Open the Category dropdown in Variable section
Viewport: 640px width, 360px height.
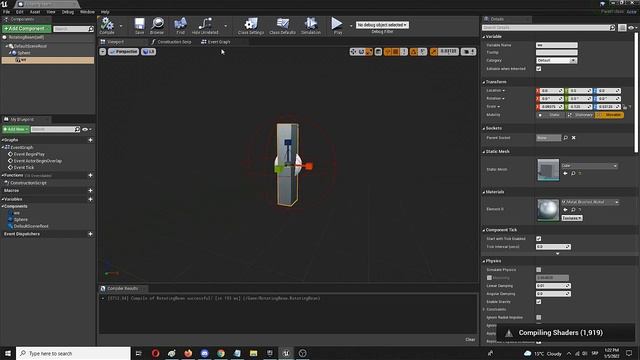[x=556, y=60]
